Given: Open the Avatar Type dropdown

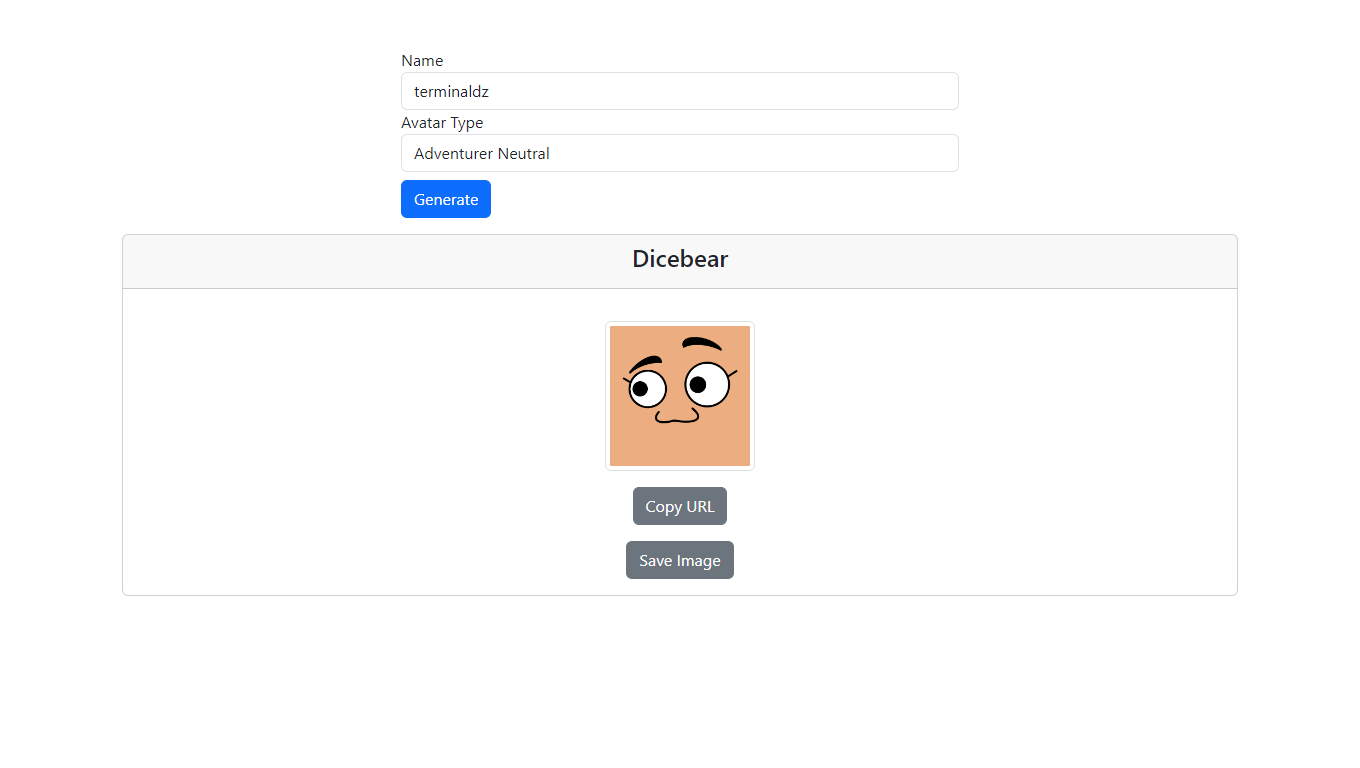Looking at the screenshot, I should 680,153.
